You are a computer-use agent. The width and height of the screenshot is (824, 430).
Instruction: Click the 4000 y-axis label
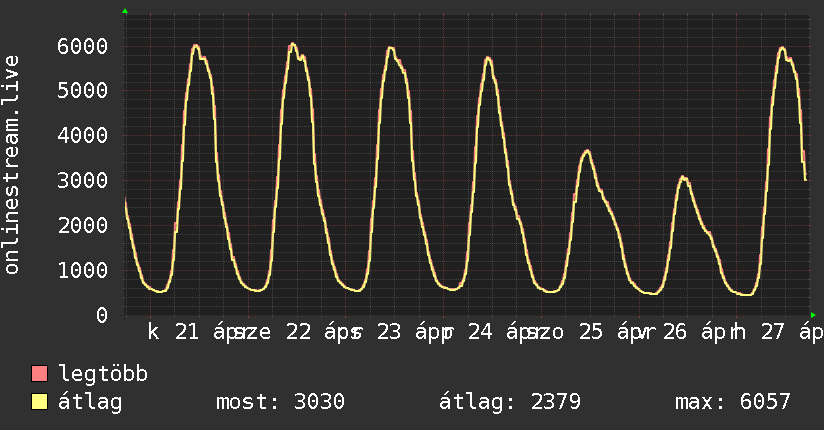pos(83,136)
